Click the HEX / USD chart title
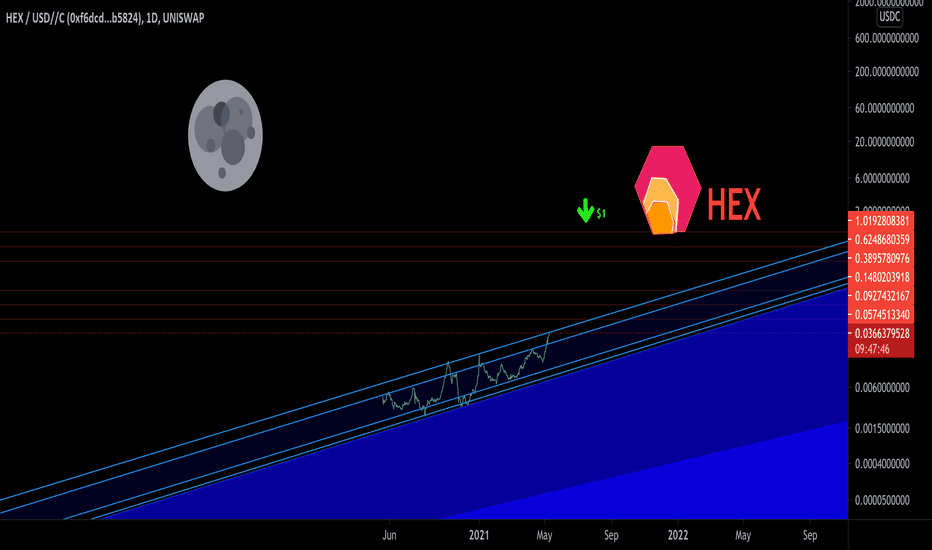Viewport: 932px width, 550px height. coord(105,18)
